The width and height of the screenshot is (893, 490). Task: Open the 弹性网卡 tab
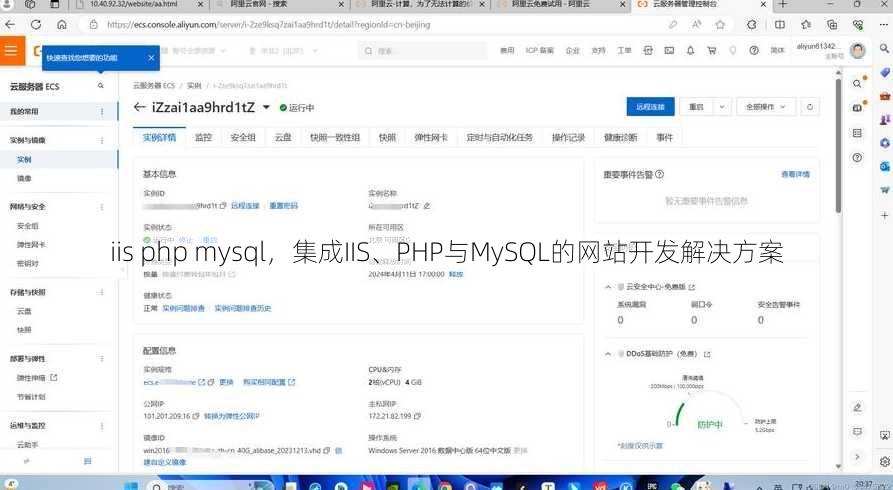click(x=431, y=137)
